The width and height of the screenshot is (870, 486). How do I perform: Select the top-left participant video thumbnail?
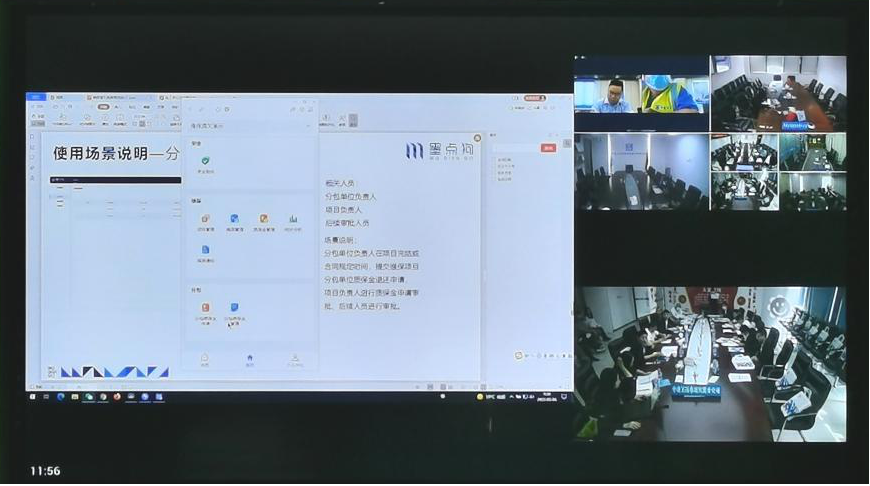[640, 93]
